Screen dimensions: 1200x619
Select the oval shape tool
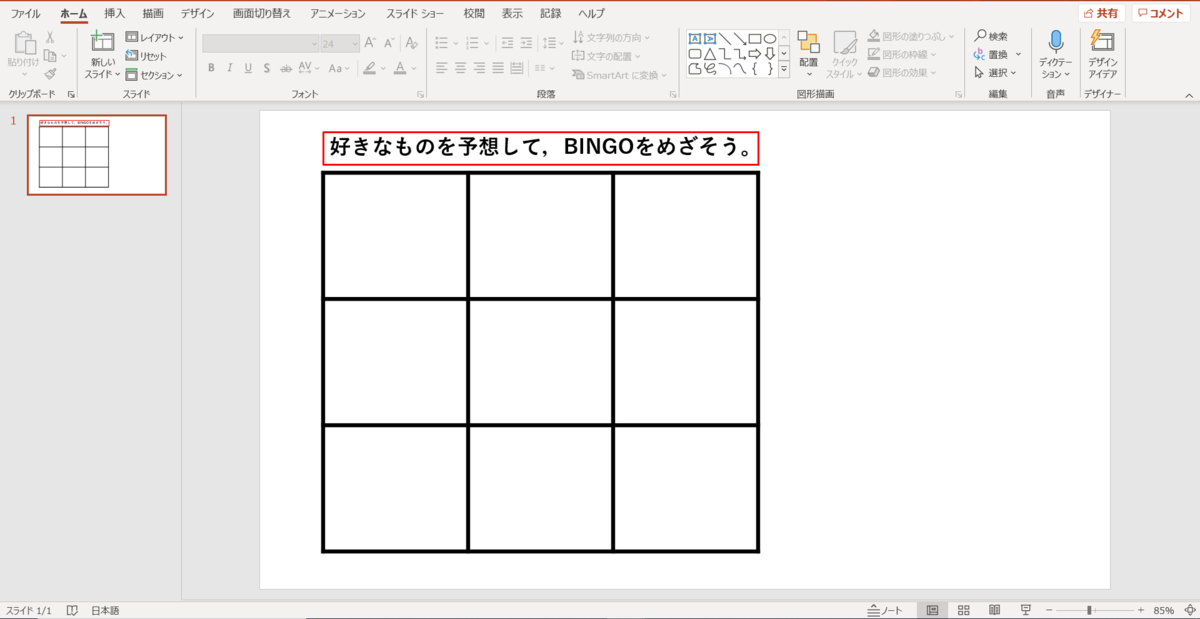click(770, 38)
